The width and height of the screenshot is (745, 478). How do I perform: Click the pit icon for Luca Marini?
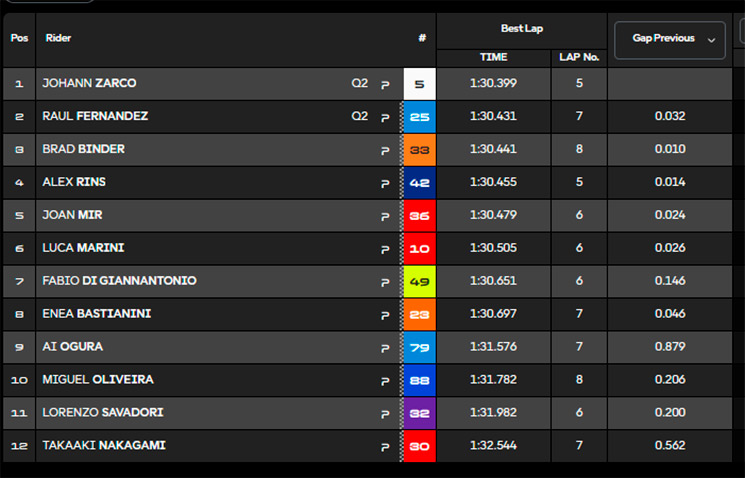385,250
